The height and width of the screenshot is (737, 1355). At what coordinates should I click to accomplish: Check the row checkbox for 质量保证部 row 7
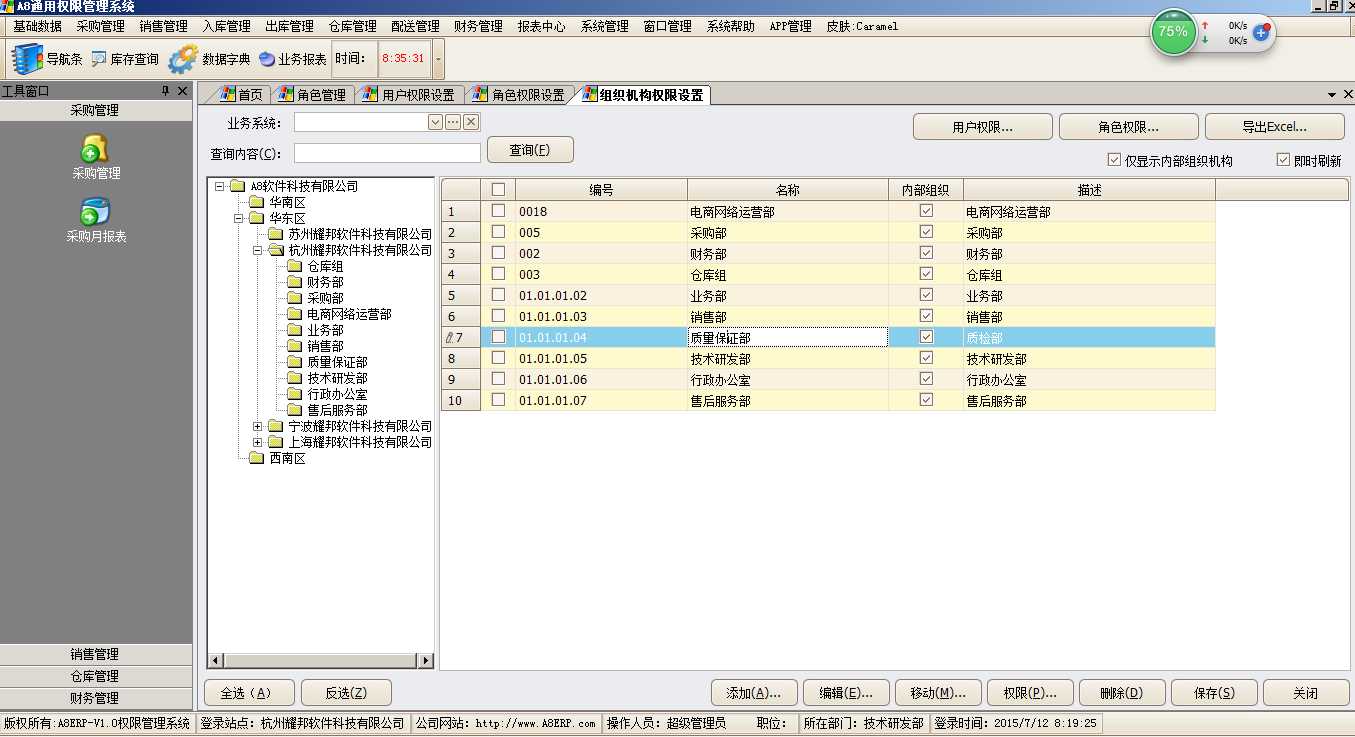pyautogui.click(x=498, y=337)
